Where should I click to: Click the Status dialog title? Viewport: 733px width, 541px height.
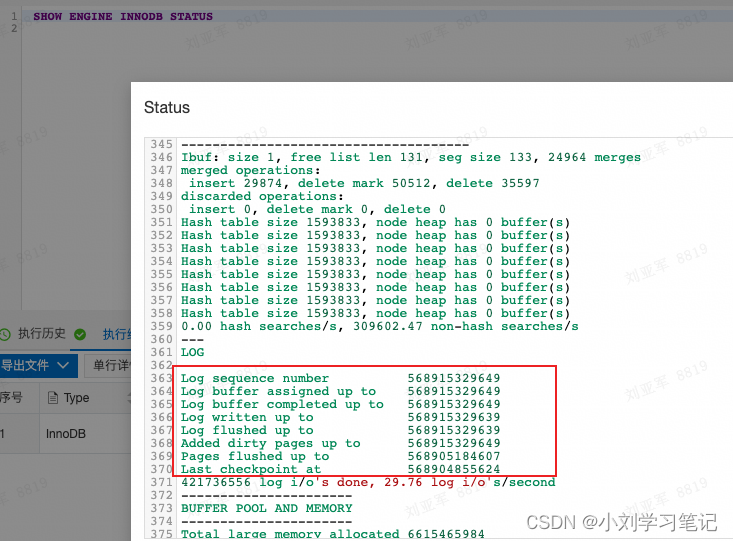pos(167,108)
